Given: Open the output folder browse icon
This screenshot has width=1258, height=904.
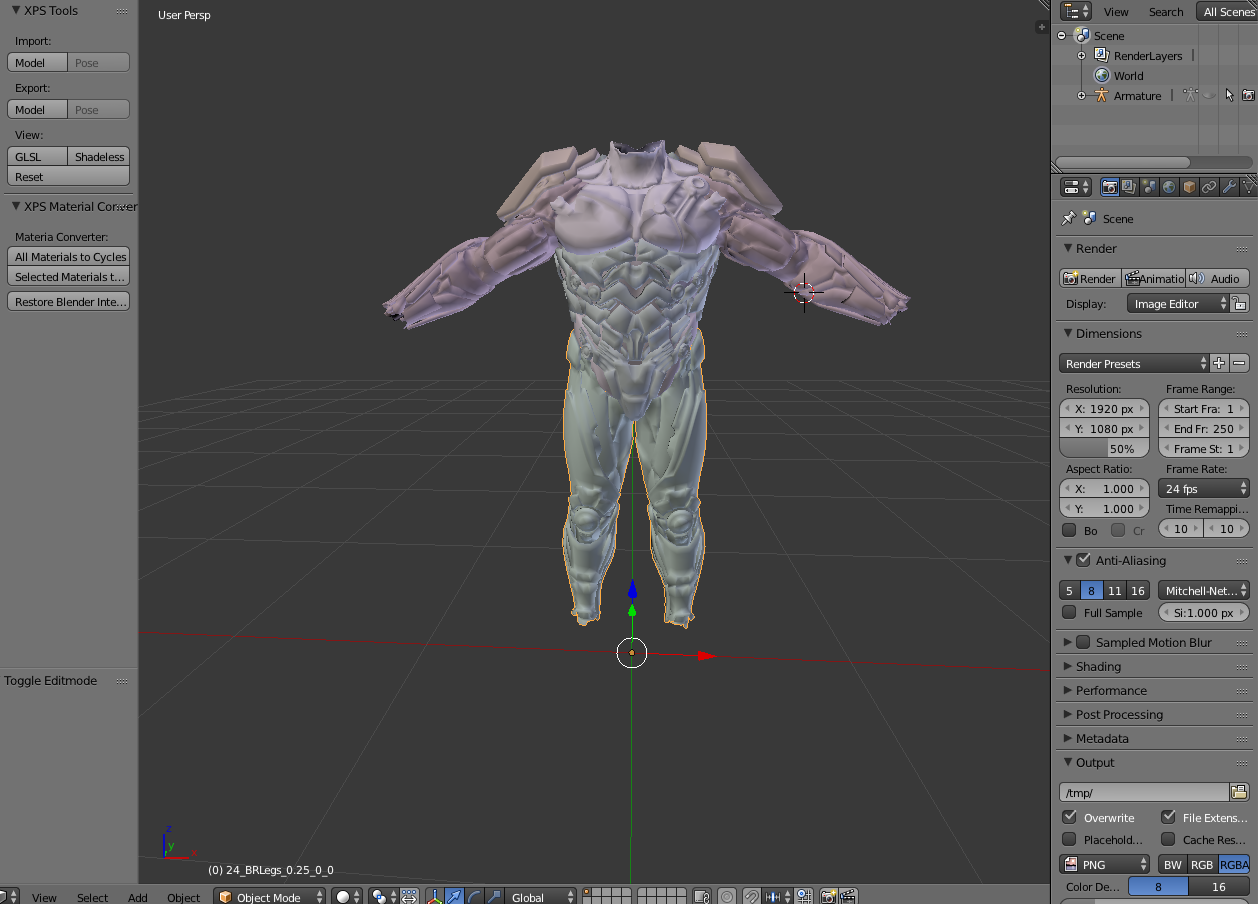Looking at the screenshot, I should pyautogui.click(x=1239, y=792).
